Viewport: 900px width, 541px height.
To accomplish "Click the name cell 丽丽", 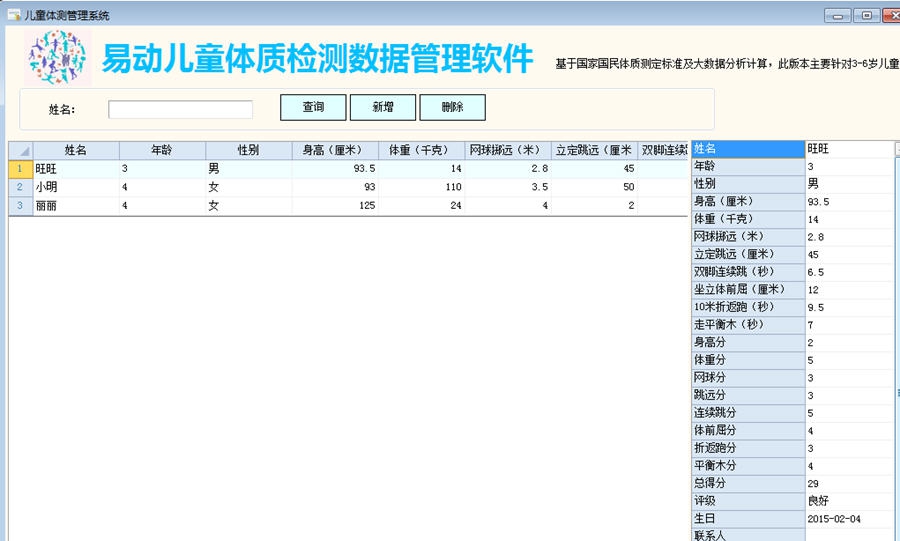I will 76,205.
